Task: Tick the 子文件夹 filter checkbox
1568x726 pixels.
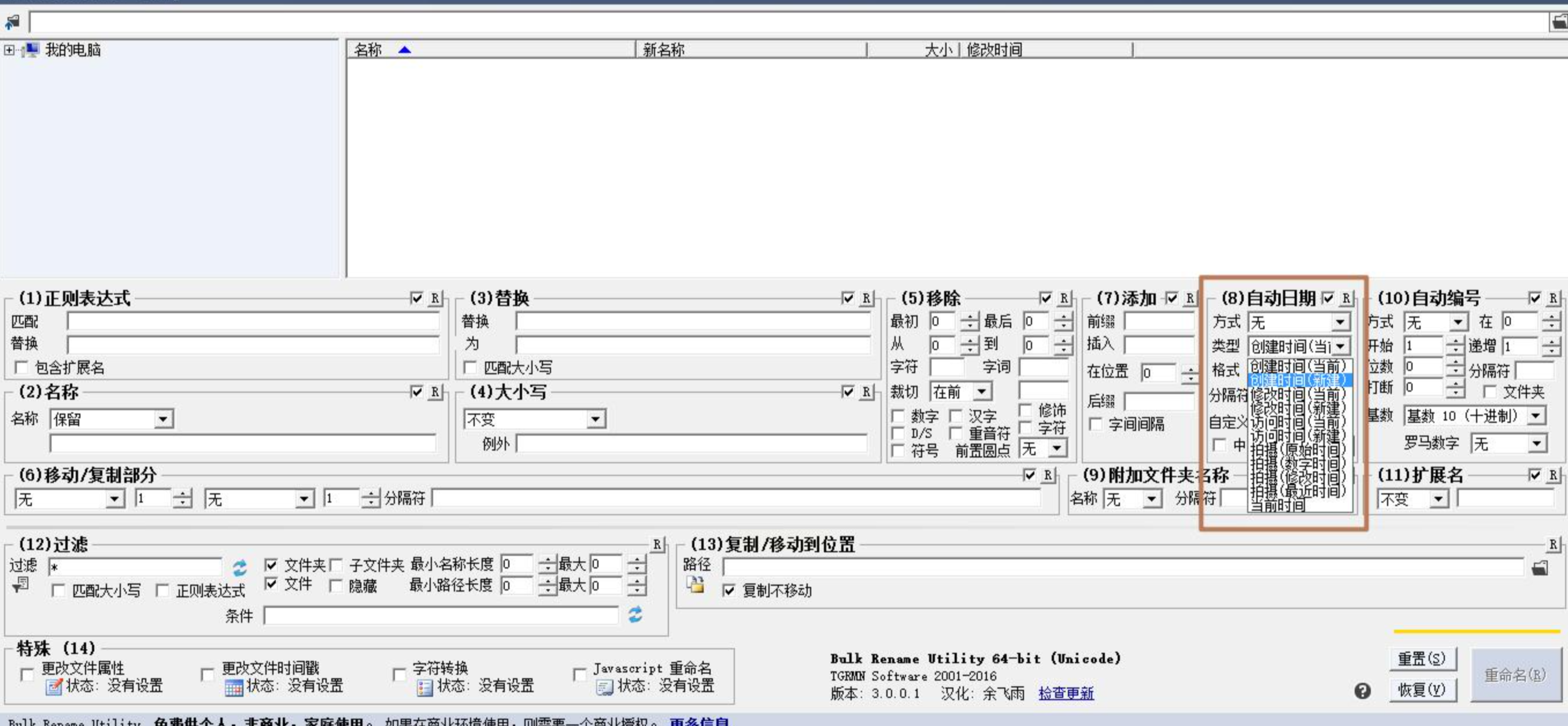Action: coord(336,565)
